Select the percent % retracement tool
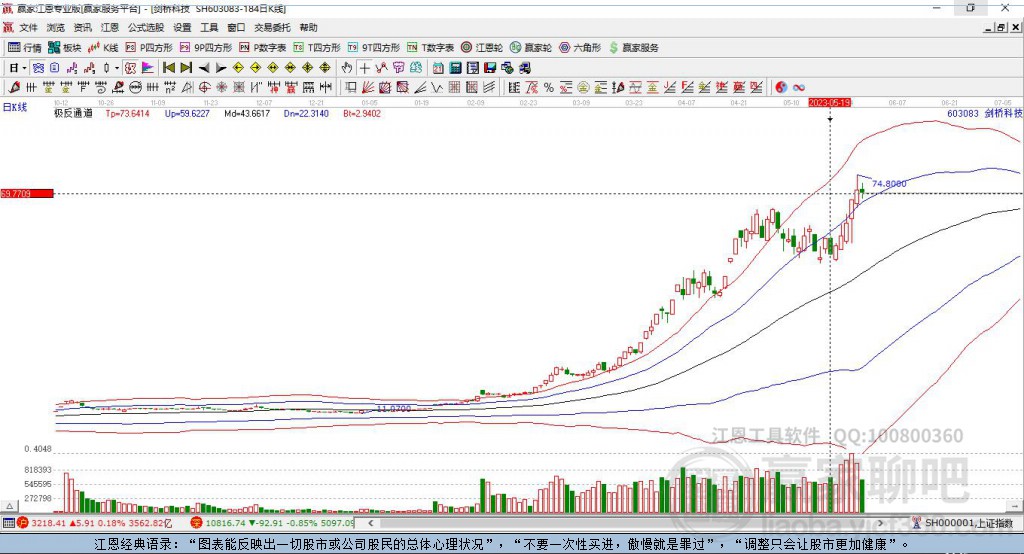Viewport: 1024px width, 554px height. (549, 88)
